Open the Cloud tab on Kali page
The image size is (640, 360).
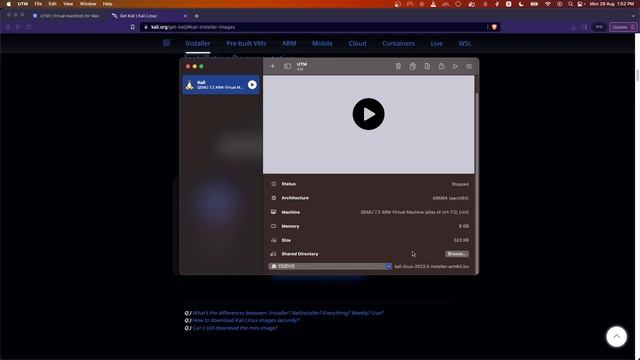point(357,43)
